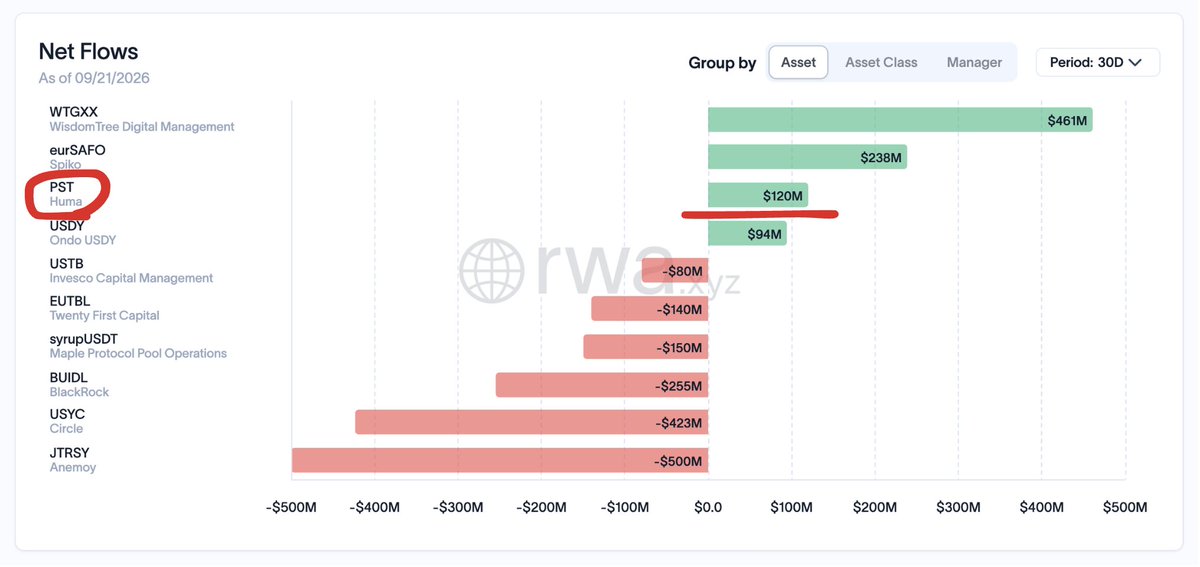Click Maple Protocol Pool Operations text

pyautogui.click(x=138, y=353)
